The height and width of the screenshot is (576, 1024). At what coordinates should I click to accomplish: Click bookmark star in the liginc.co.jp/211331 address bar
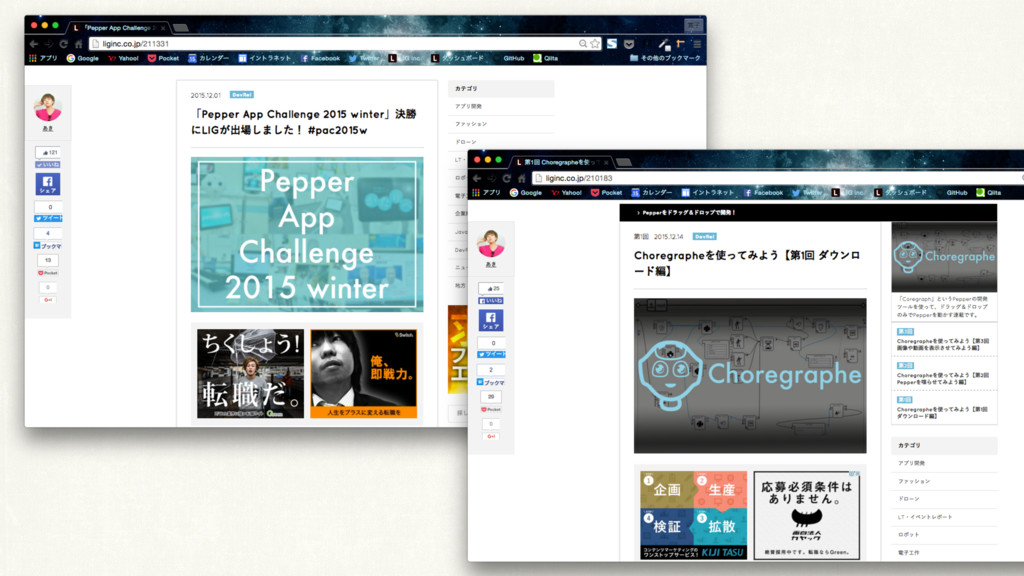(x=595, y=44)
